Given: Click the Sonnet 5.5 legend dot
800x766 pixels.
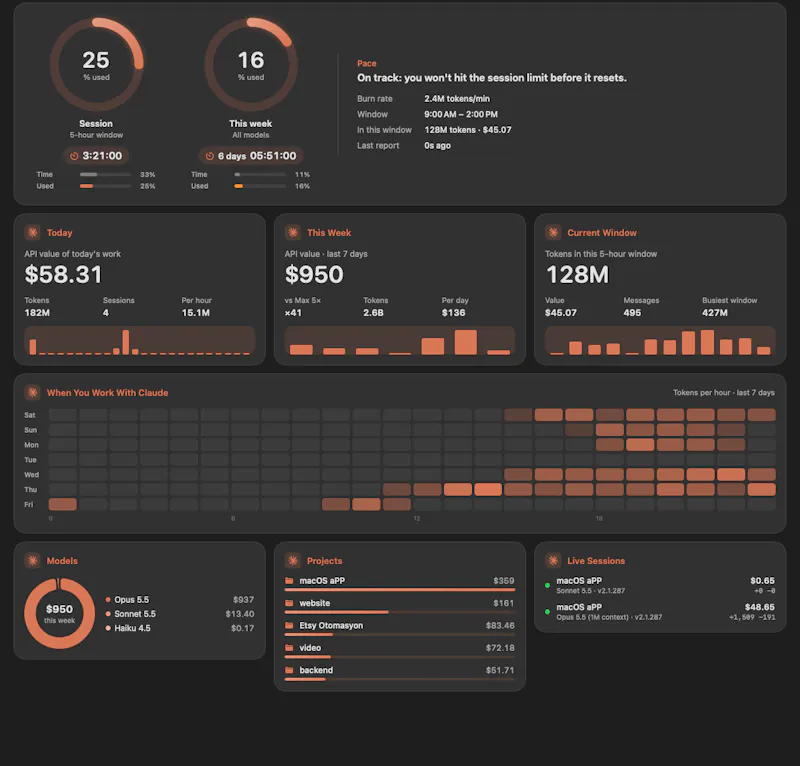Looking at the screenshot, I should pos(108,614).
